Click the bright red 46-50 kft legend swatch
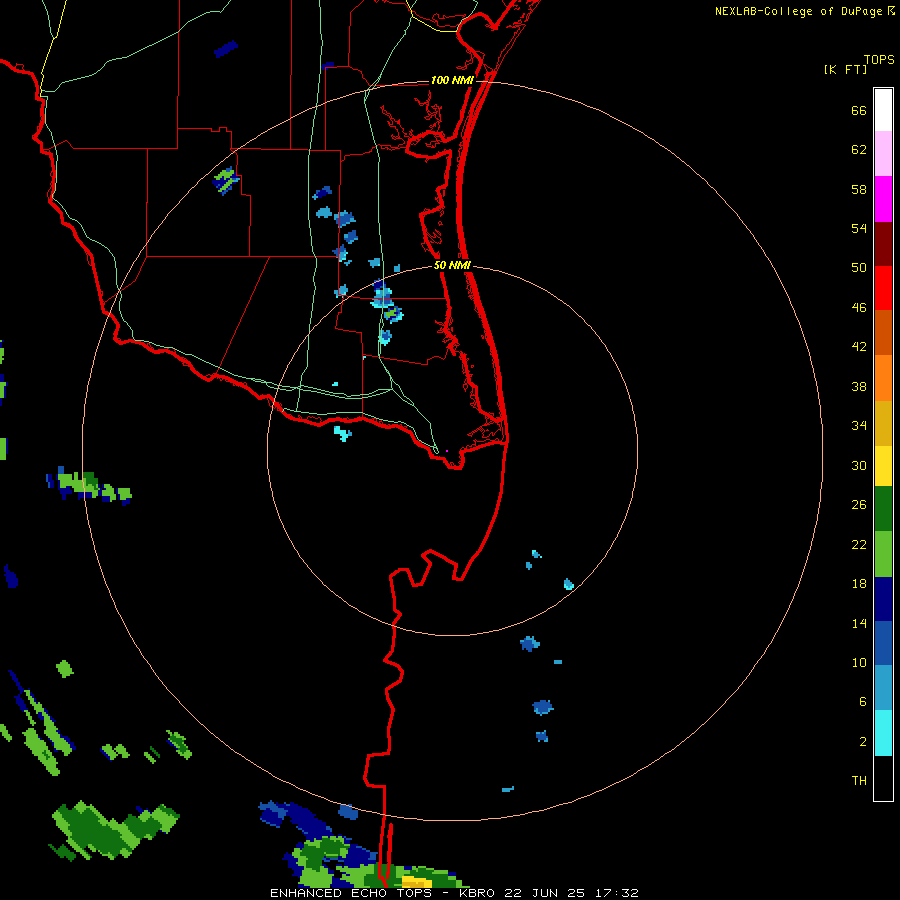This screenshot has width=900, height=900. coord(883,288)
